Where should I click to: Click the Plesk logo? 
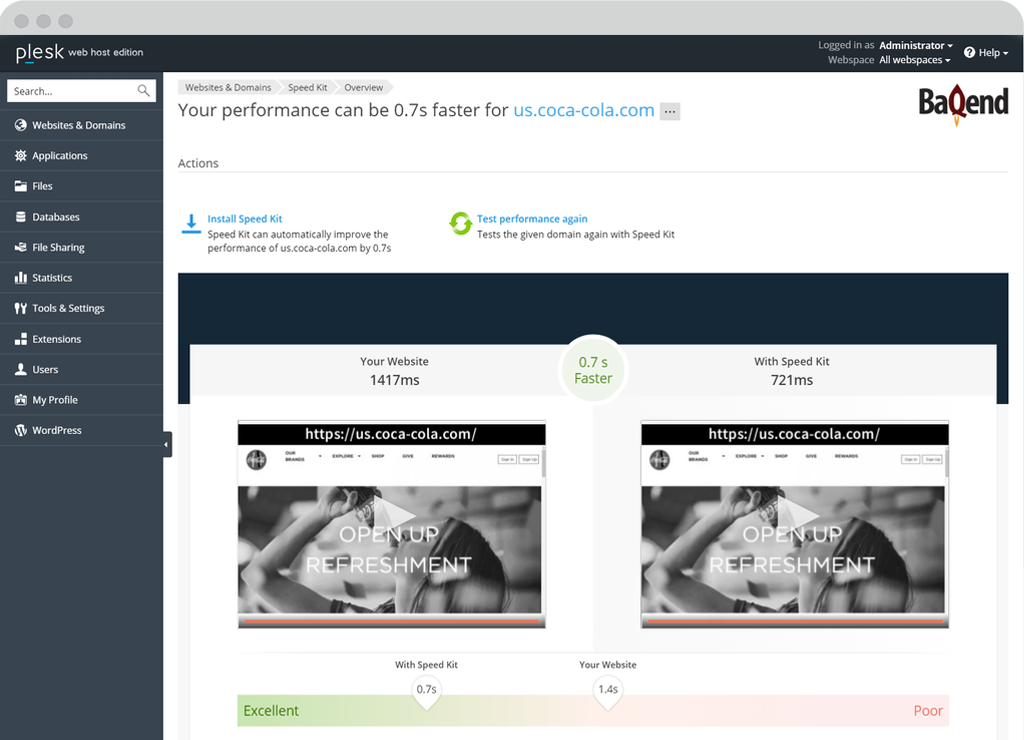coord(40,52)
